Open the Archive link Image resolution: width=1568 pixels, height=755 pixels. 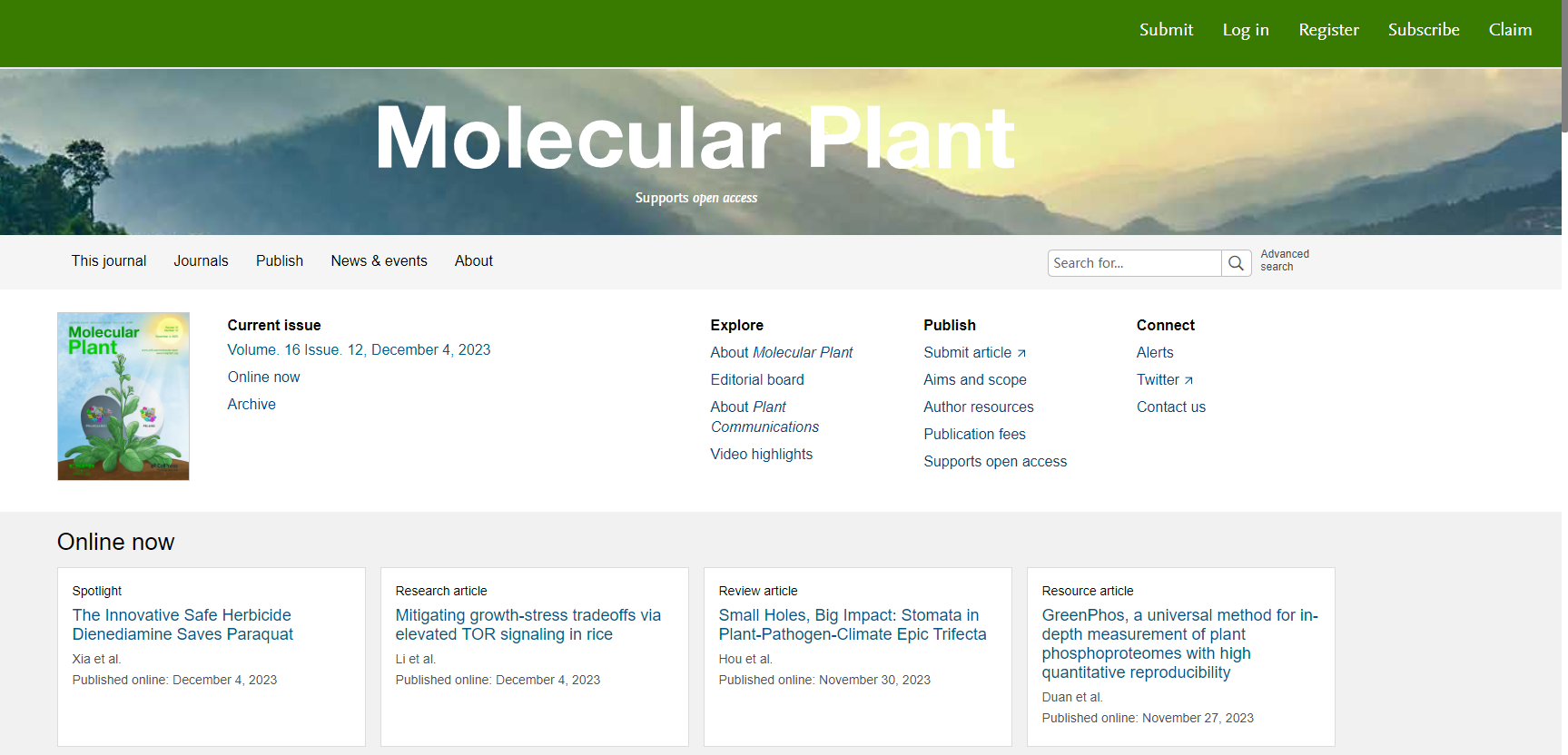[251, 405]
